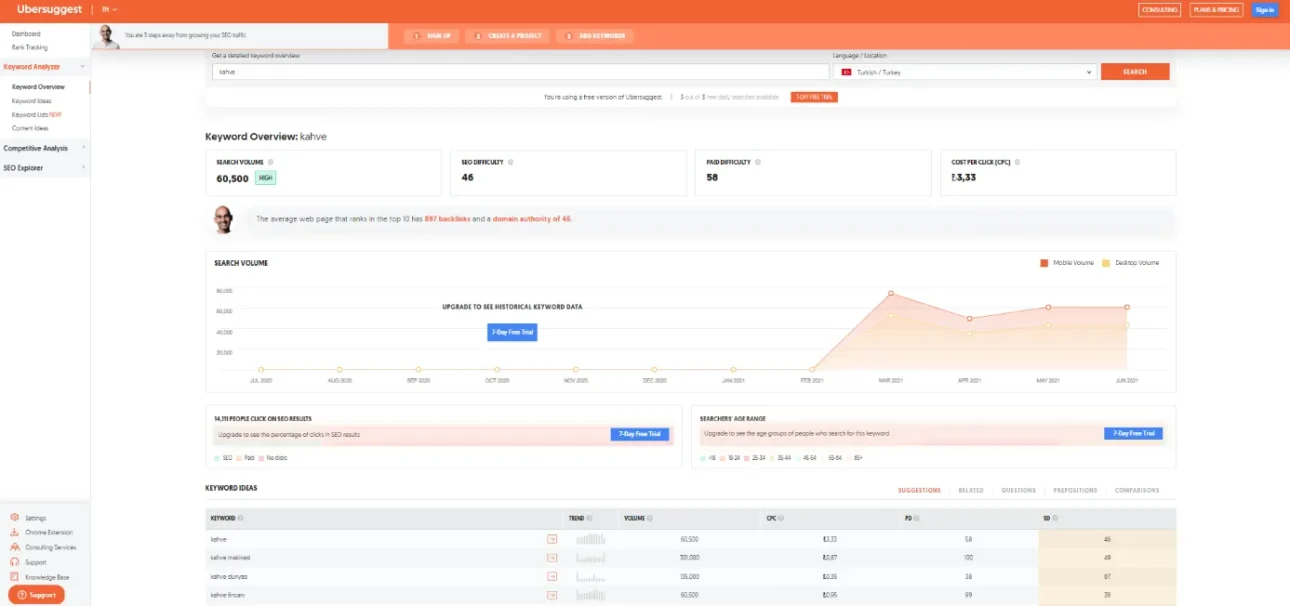Select Keyword Overview in the sidebar
The height and width of the screenshot is (606, 1290).
[38, 87]
